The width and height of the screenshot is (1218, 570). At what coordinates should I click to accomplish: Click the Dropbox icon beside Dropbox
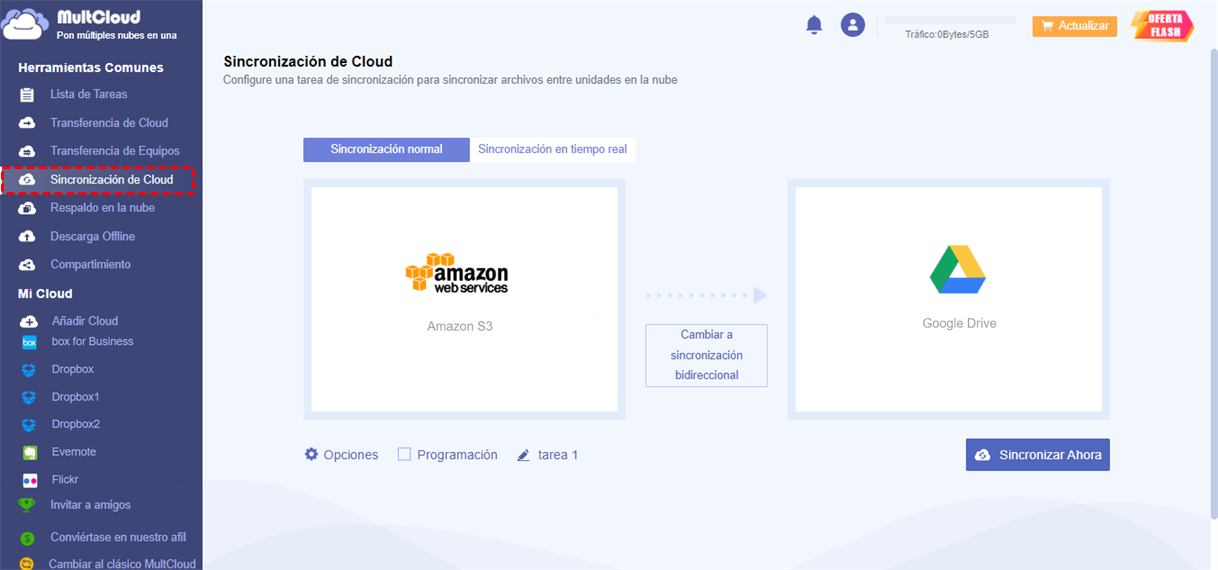[29, 369]
